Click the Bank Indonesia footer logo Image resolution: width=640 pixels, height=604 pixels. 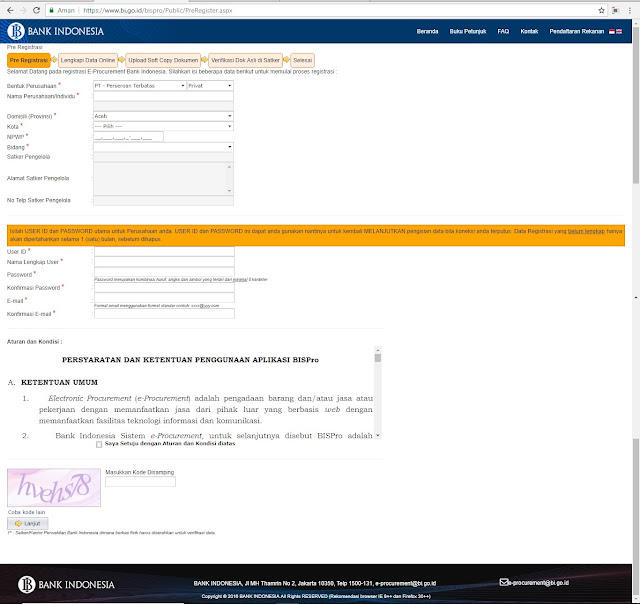(66, 584)
